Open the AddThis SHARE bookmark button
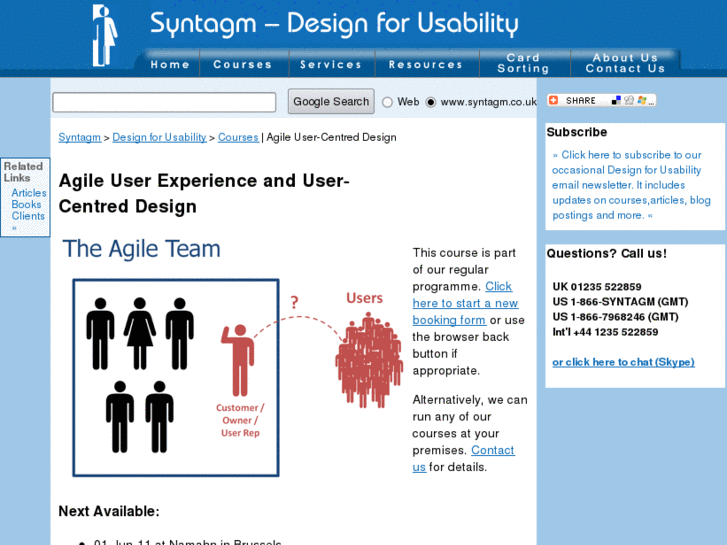 pos(601,100)
